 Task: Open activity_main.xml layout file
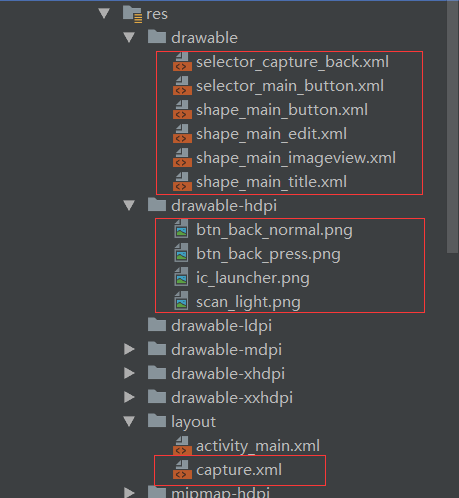(258, 446)
